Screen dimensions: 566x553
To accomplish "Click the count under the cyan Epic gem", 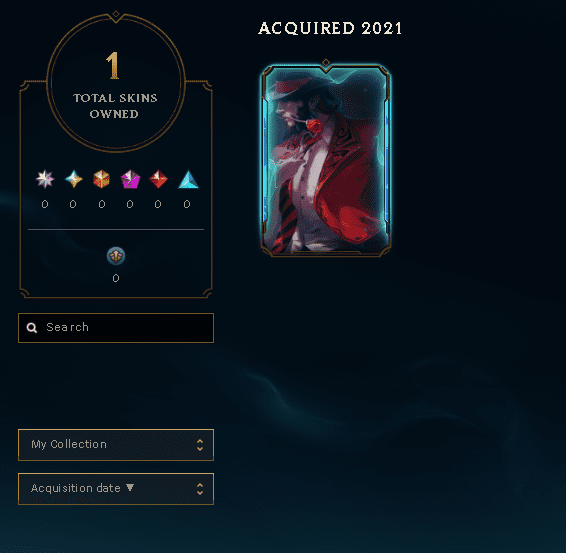I will coord(187,204).
